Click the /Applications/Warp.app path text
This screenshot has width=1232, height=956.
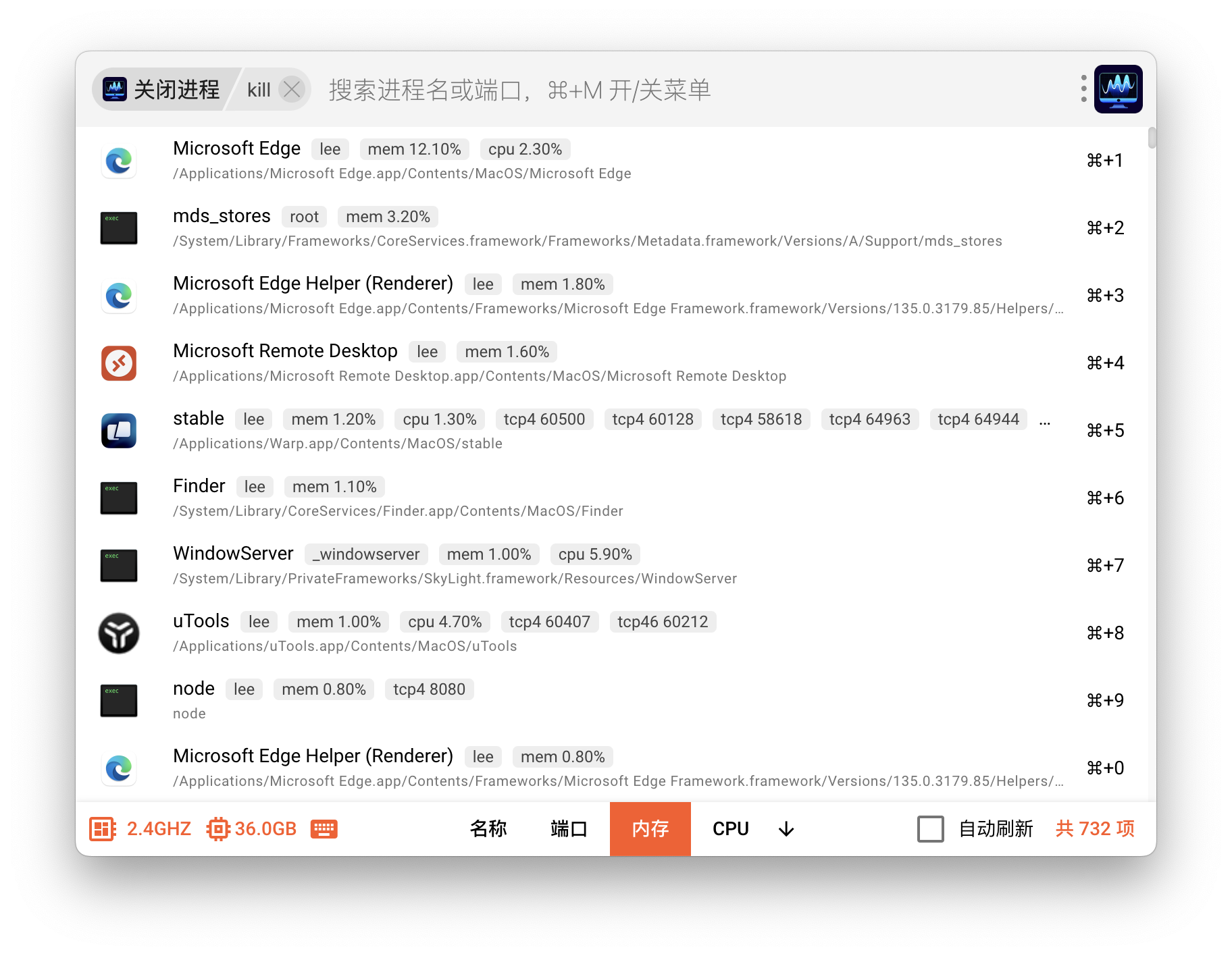click(x=338, y=444)
